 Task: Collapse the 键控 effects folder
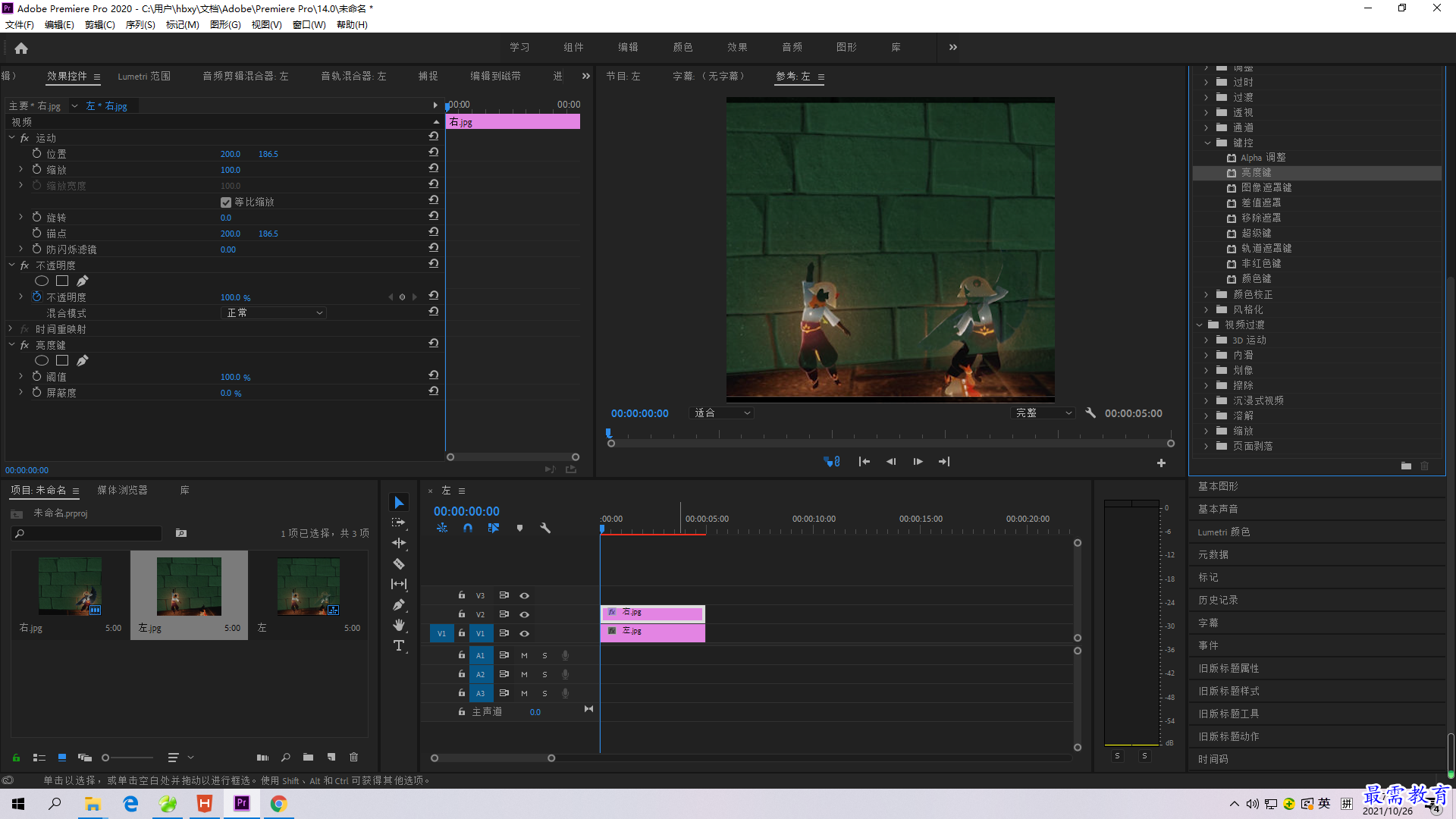coord(1207,143)
